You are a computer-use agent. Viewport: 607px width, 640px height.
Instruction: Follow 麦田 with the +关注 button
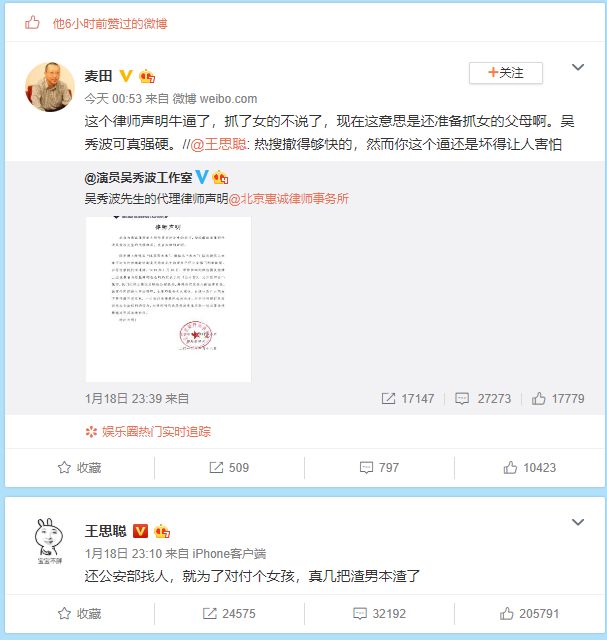tap(506, 73)
